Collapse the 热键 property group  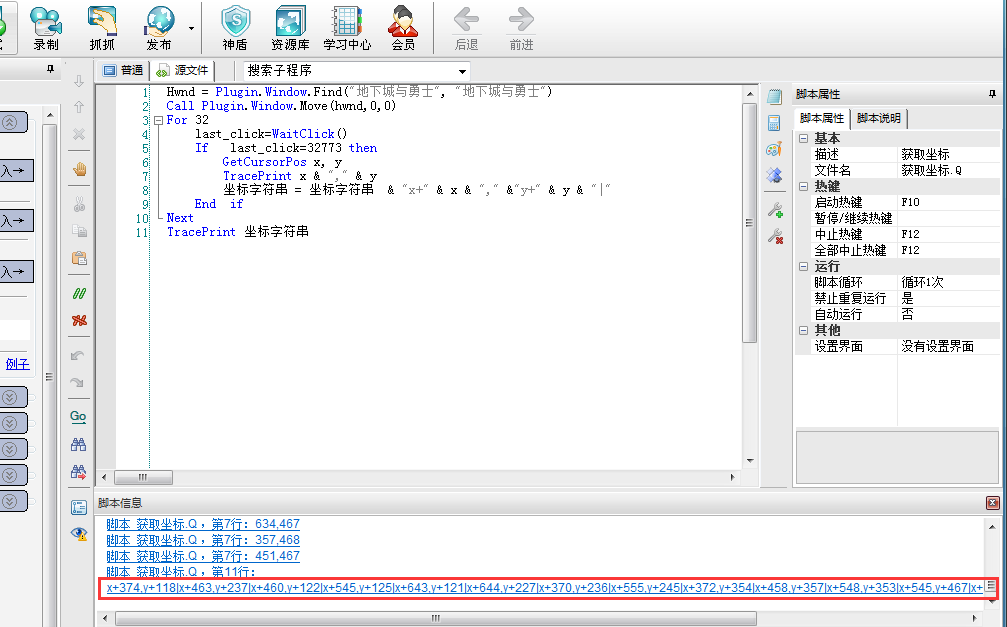point(803,186)
